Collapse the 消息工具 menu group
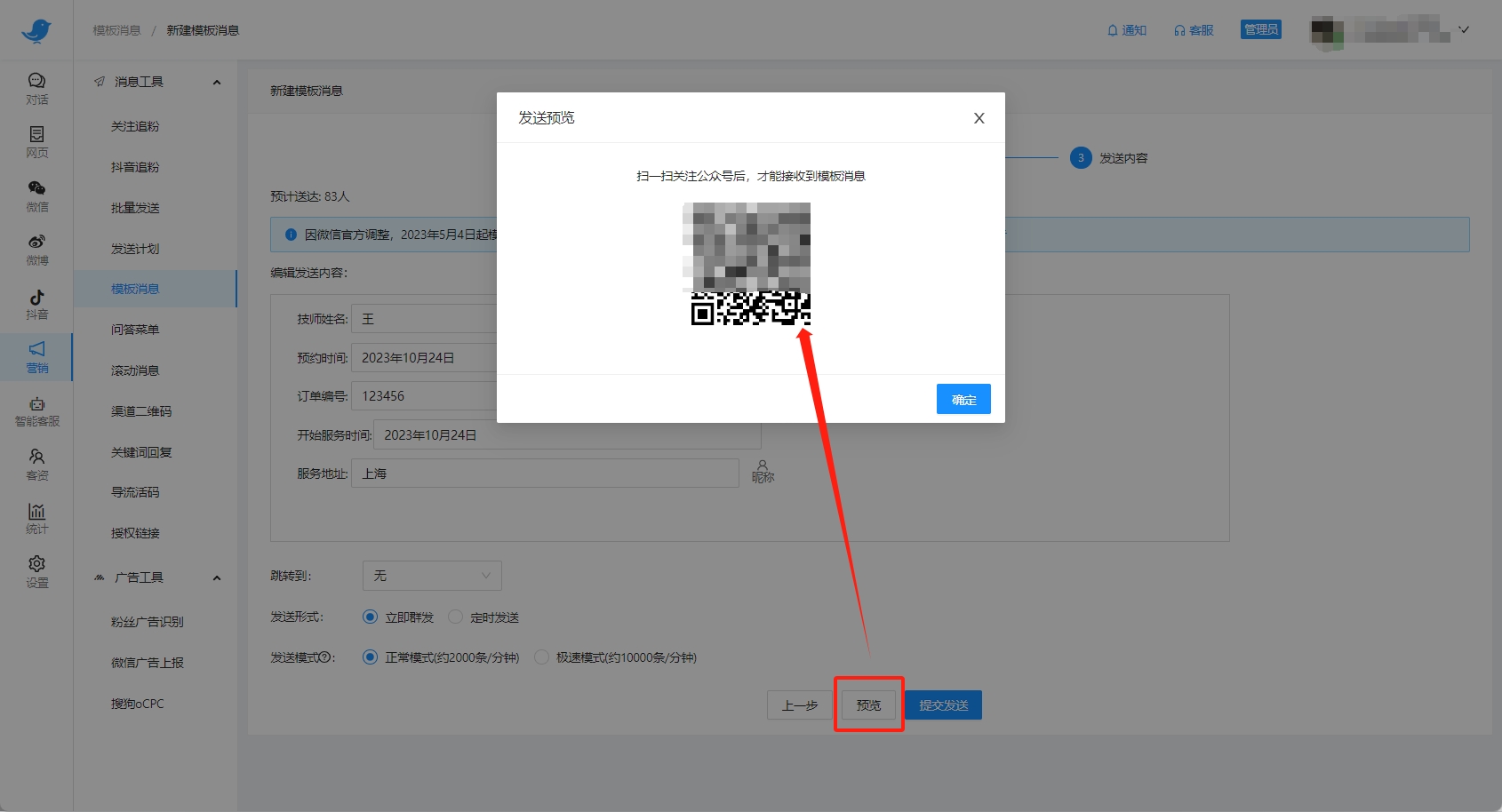This screenshot has height=812, width=1502. [217, 83]
